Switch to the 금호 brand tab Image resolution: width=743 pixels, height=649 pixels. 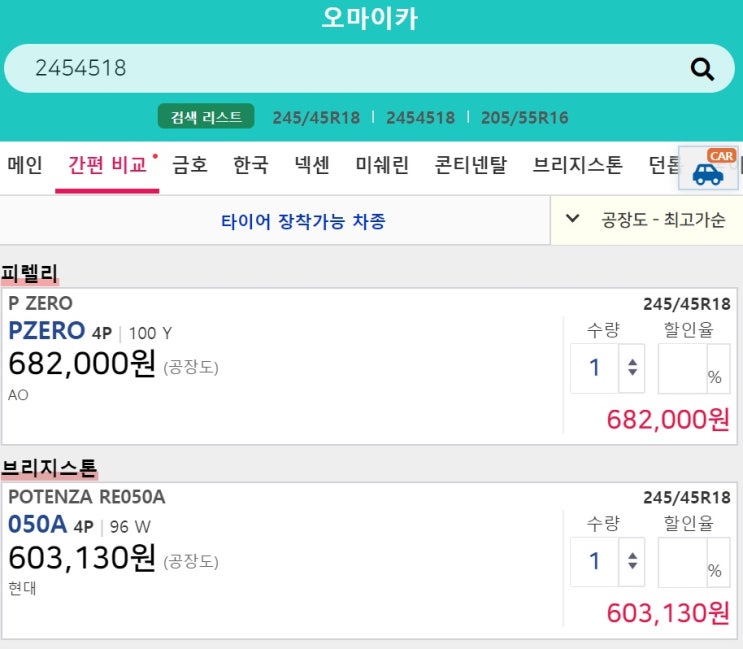pyautogui.click(x=190, y=165)
